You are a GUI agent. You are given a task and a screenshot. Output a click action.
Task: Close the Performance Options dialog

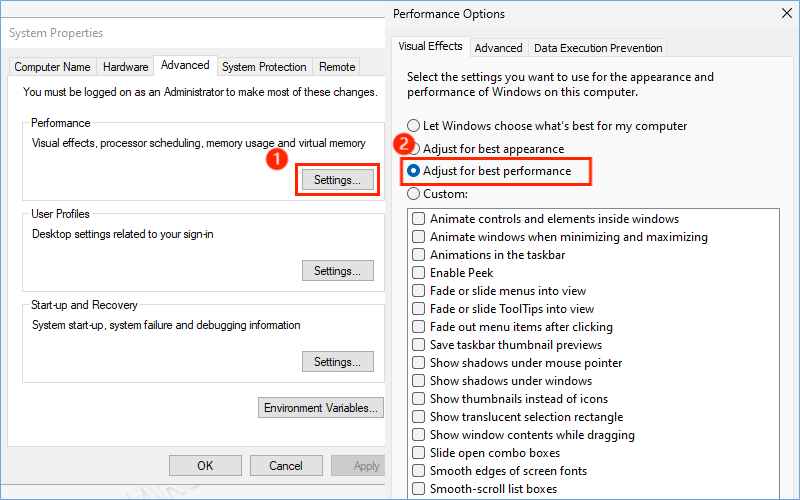click(787, 13)
